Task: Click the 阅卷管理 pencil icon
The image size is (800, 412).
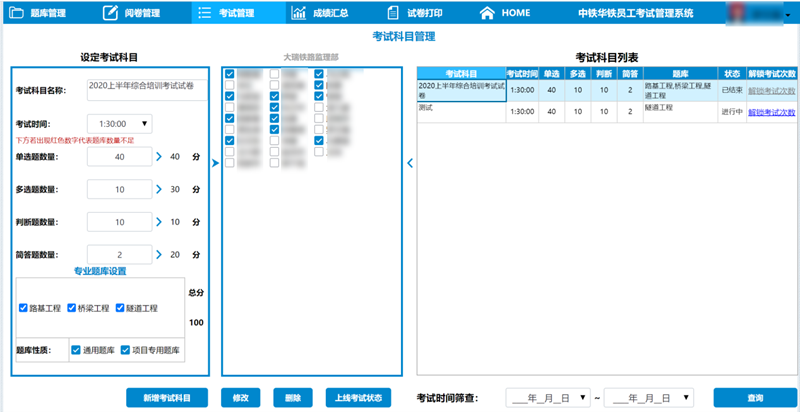Action: tap(109, 13)
